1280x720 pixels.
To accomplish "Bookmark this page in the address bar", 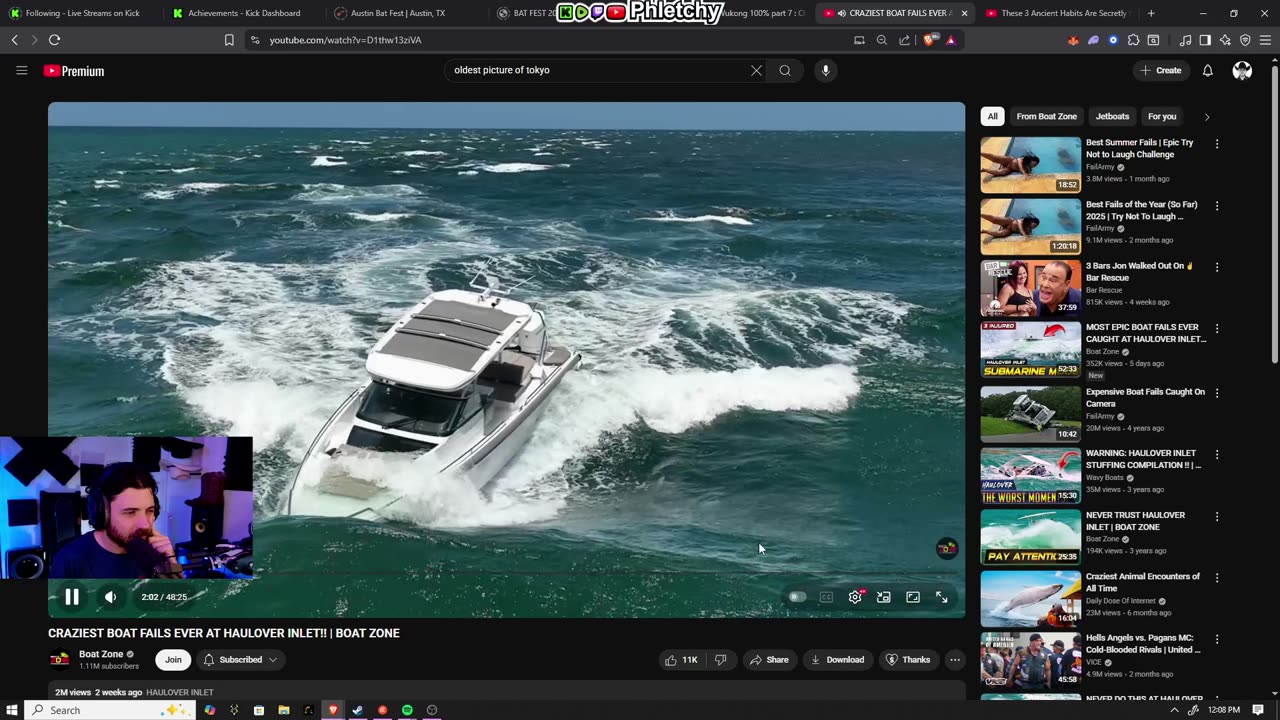I will 229,40.
